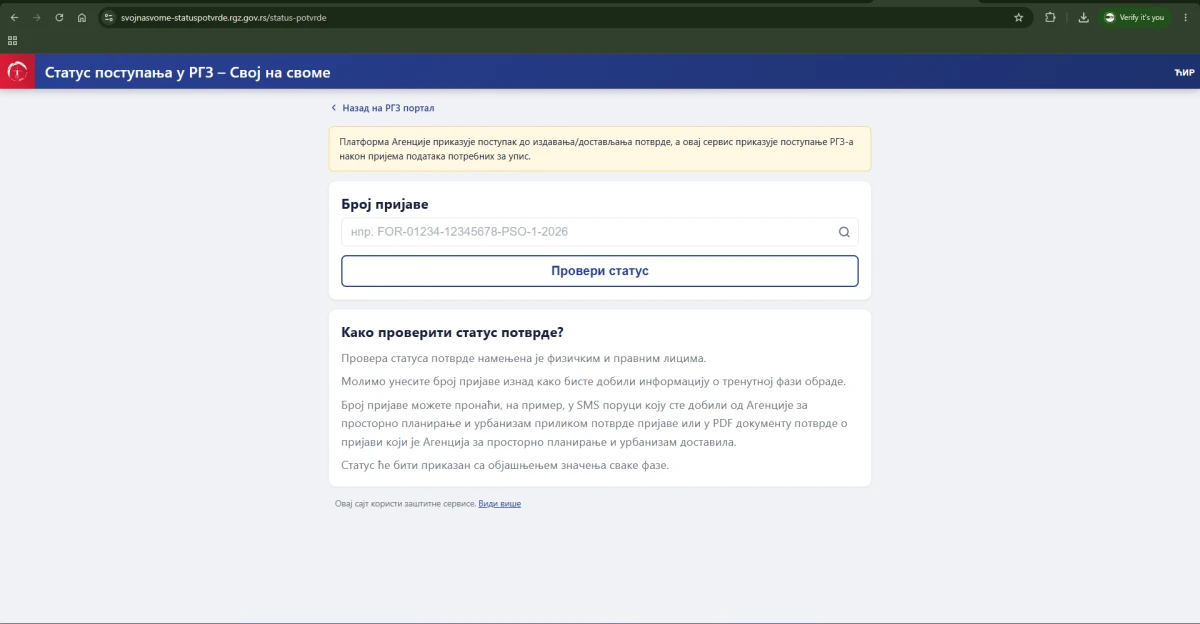Go back using the browser back arrow
1200x624 pixels.
pos(14,17)
